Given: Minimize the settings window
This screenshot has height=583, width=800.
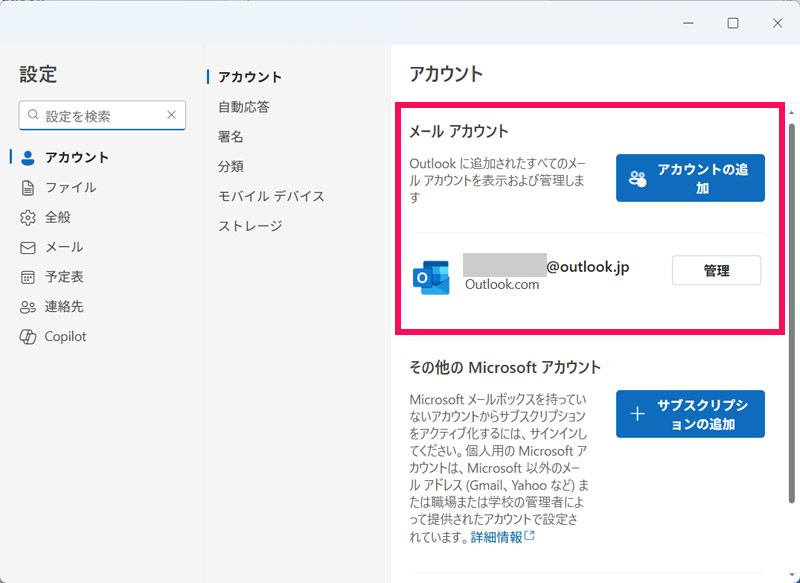Looking at the screenshot, I should pyautogui.click(x=688, y=23).
